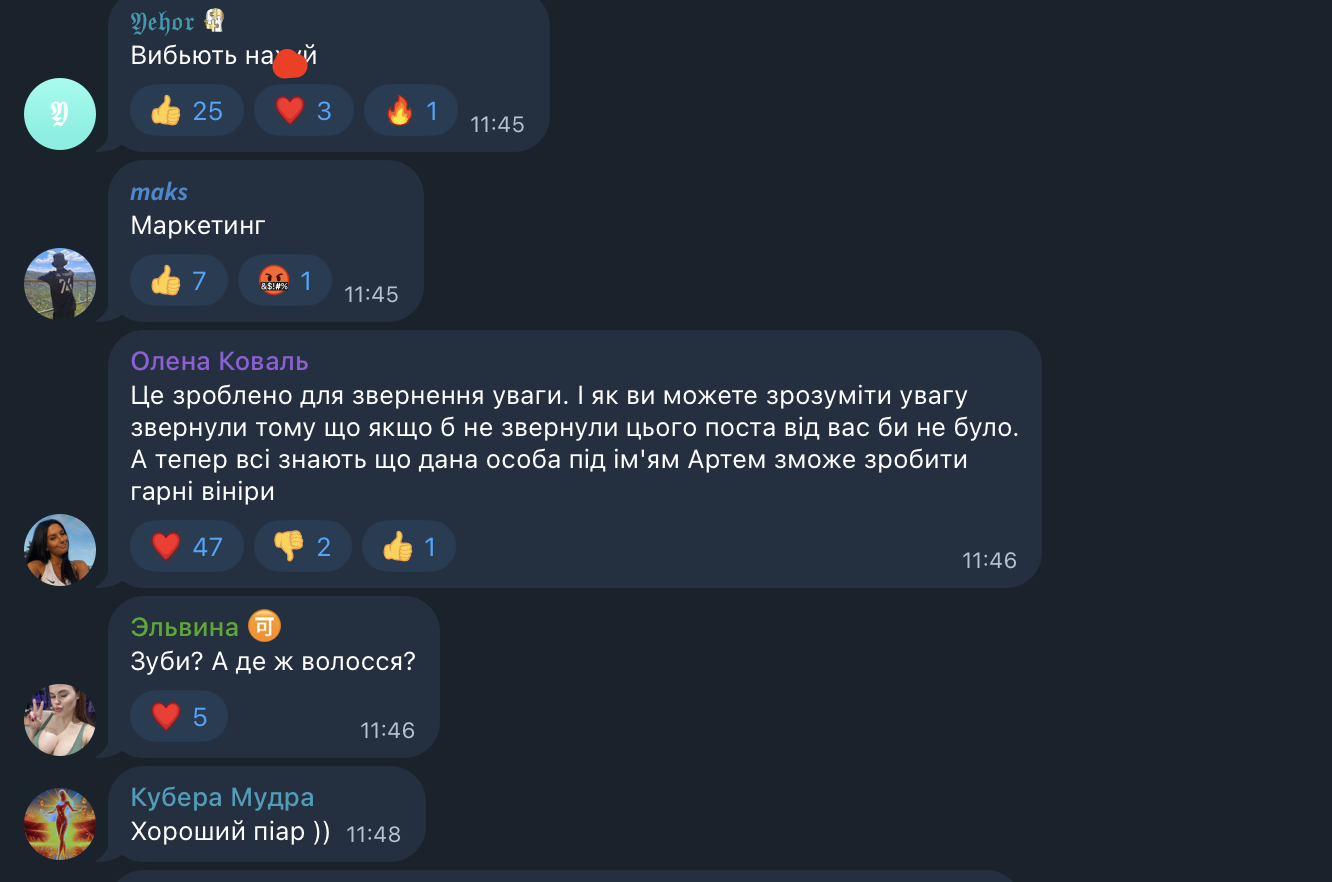Image resolution: width=1332 pixels, height=882 pixels.
Task: Open Эльвина's profile avatar
Action: tap(60, 720)
